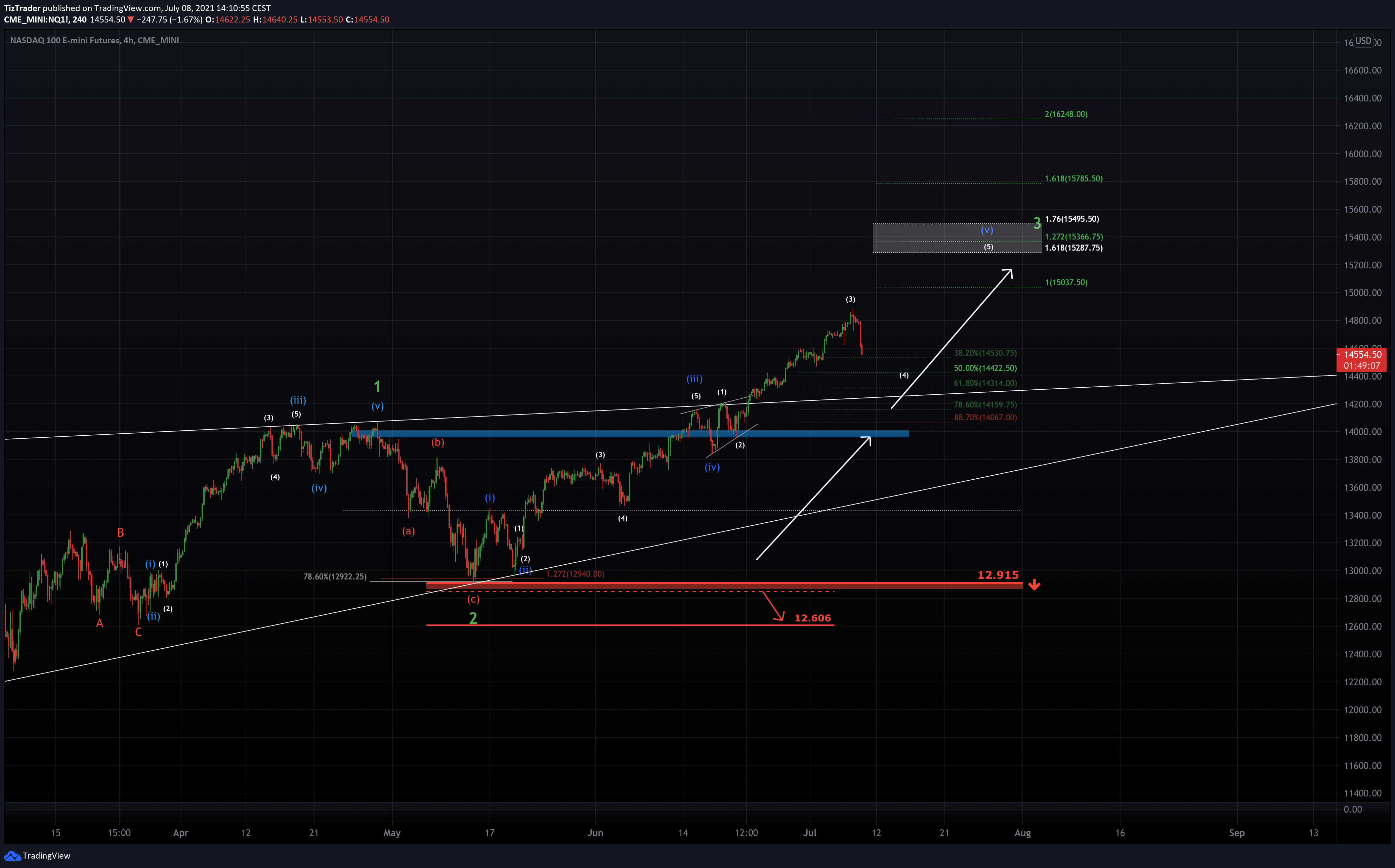Click the red wave B label
The width and height of the screenshot is (1395, 868).
pyautogui.click(x=121, y=533)
